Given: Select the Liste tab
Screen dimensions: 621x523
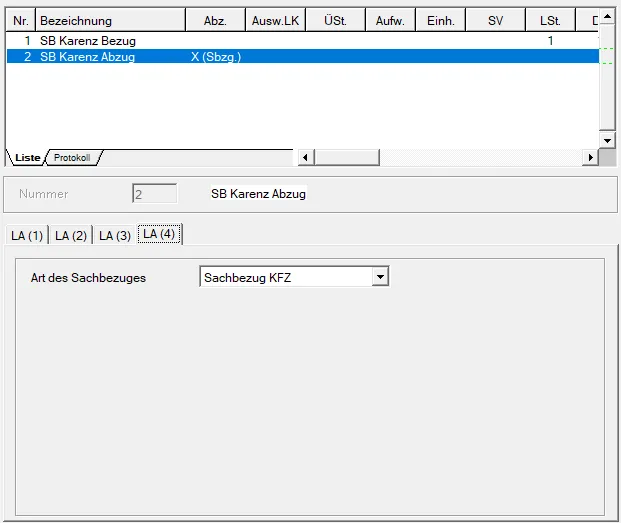Looking at the screenshot, I should (27, 158).
